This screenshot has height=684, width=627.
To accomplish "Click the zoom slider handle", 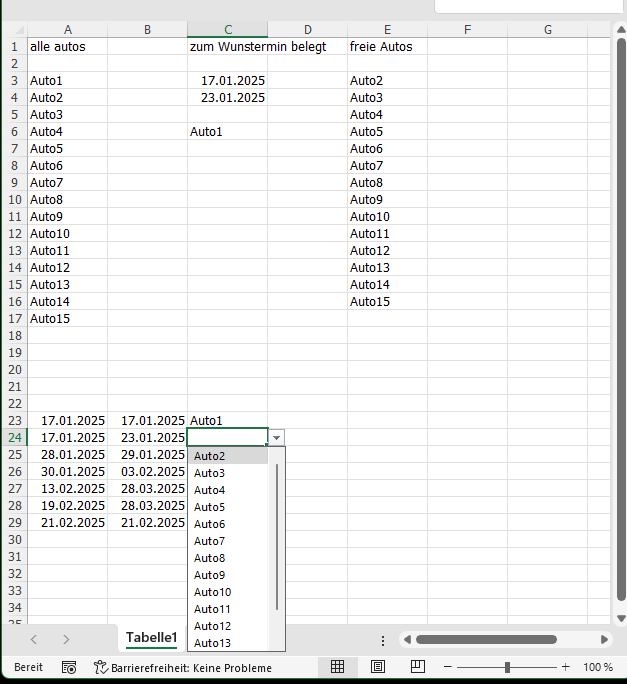I will (x=507, y=667).
